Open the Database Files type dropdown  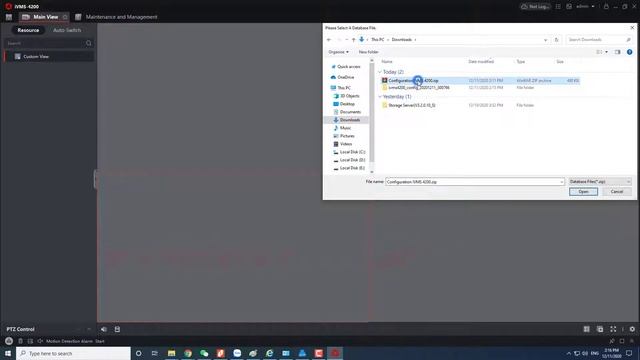click(600, 182)
